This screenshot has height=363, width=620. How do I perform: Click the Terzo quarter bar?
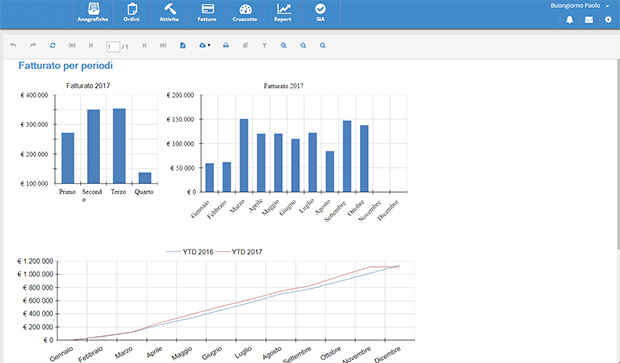click(119, 146)
